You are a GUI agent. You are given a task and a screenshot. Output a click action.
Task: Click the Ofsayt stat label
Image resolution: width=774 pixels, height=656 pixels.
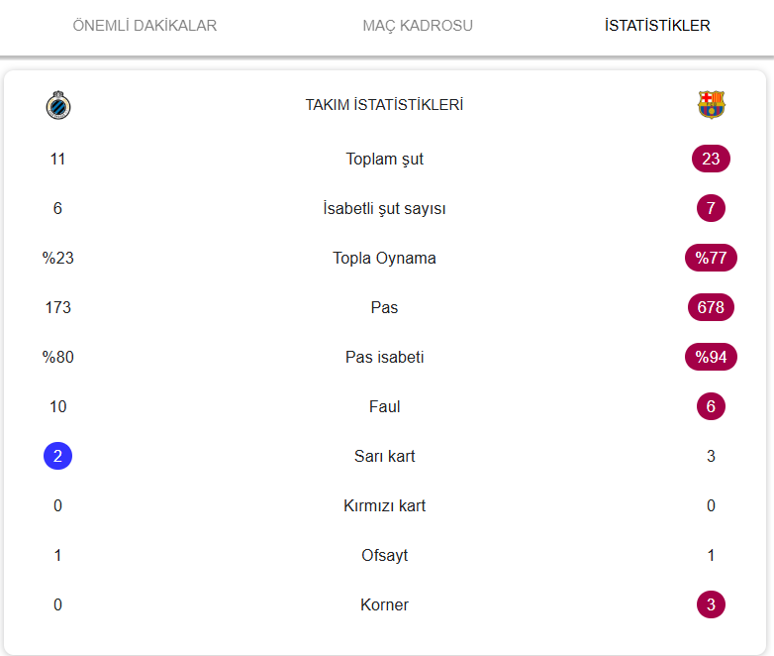pos(384,555)
